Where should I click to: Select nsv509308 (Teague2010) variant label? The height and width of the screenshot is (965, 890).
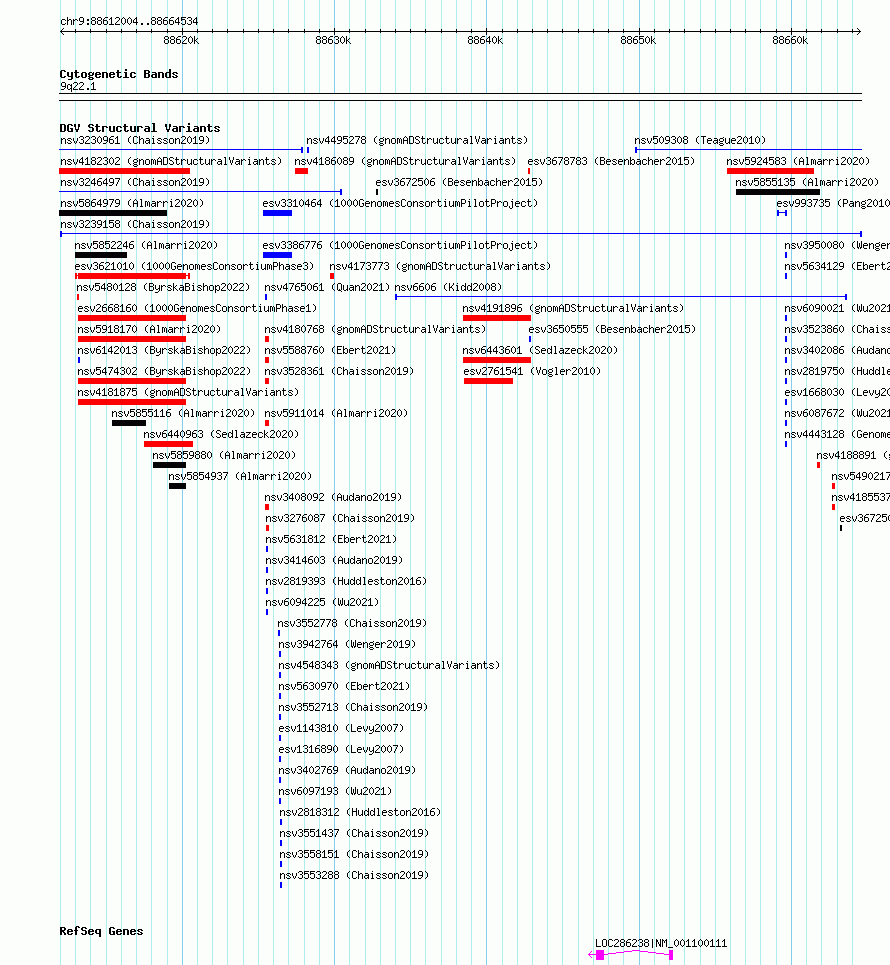[x=700, y=140]
